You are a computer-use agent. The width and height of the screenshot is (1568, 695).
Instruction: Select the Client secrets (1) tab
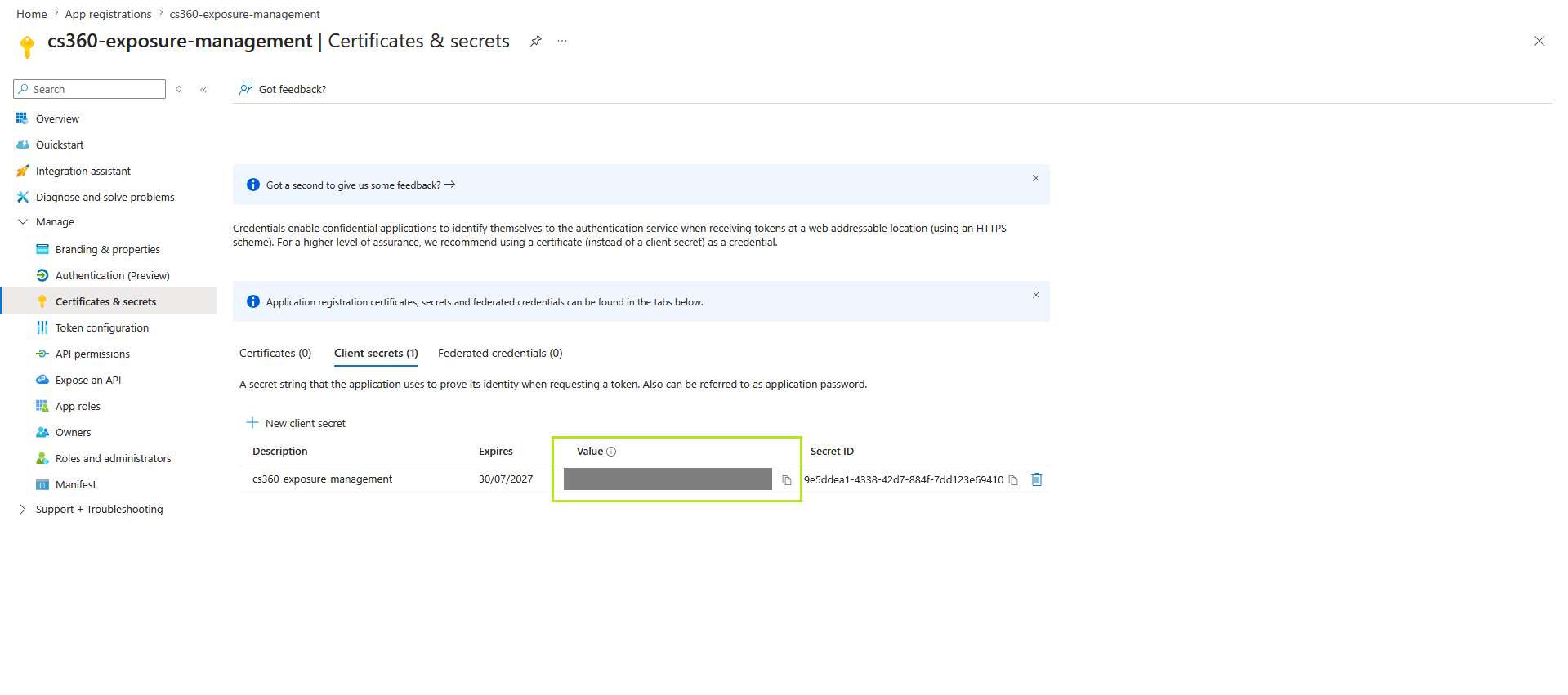pos(376,354)
